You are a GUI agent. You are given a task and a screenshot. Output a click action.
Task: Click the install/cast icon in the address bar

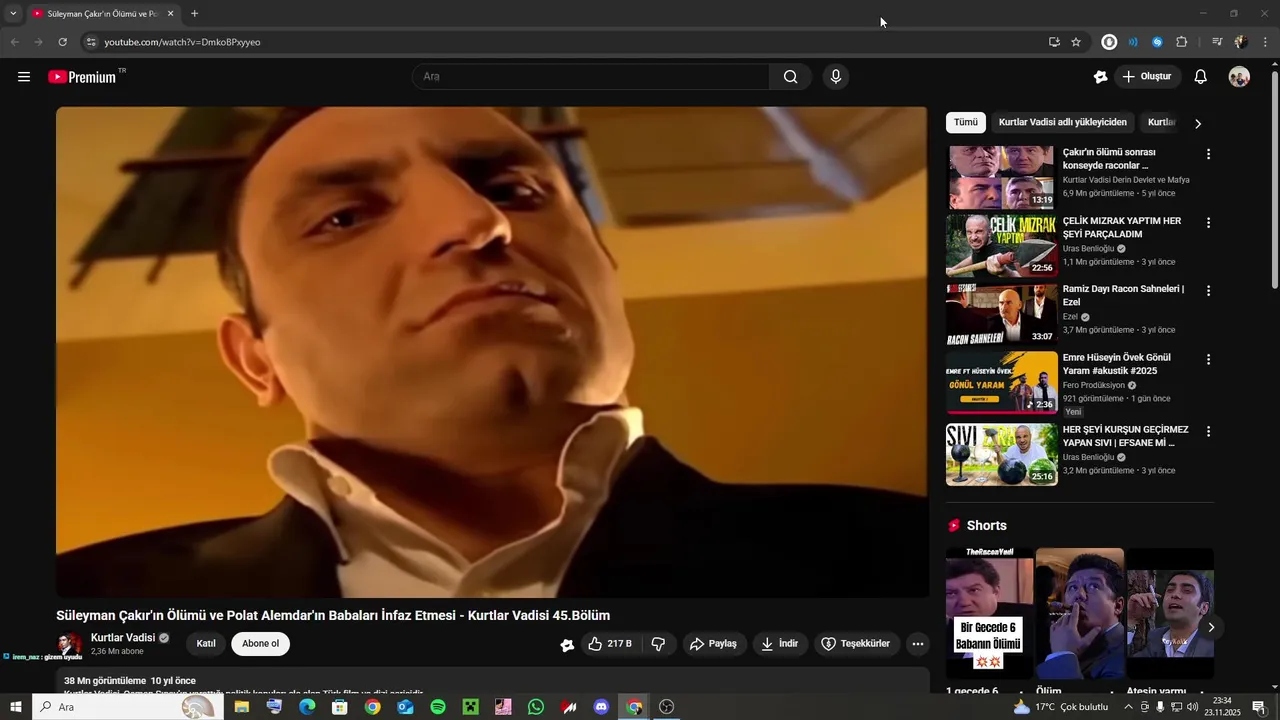[x=1054, y=42]
